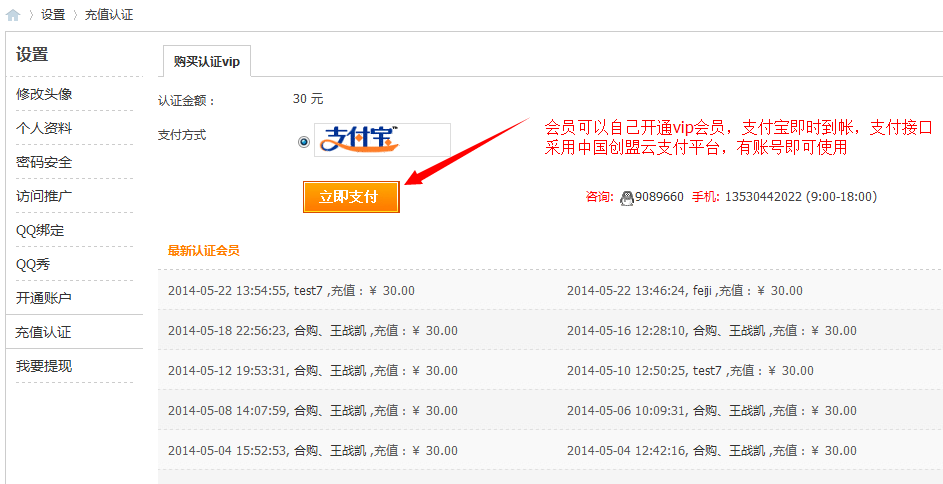The height and width of the screenshot is (484, 943).
Task: Open 个人资料 in the sidebar
Action: click(x=44, y=128)
